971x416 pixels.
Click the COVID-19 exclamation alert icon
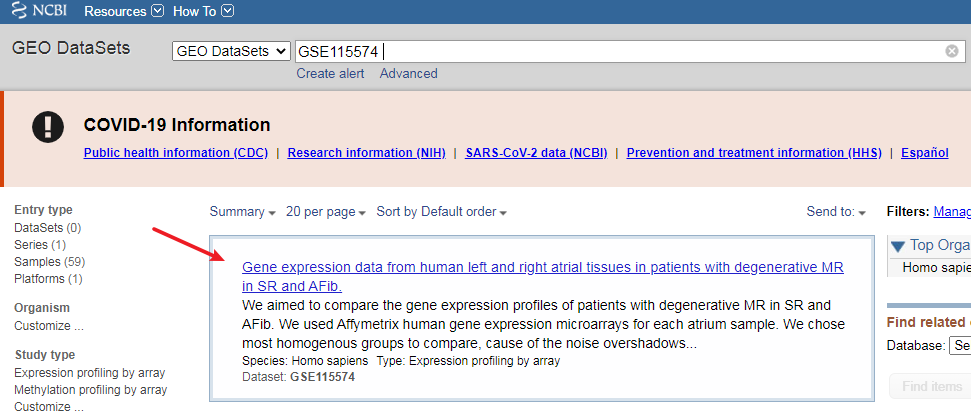[47, 126]
